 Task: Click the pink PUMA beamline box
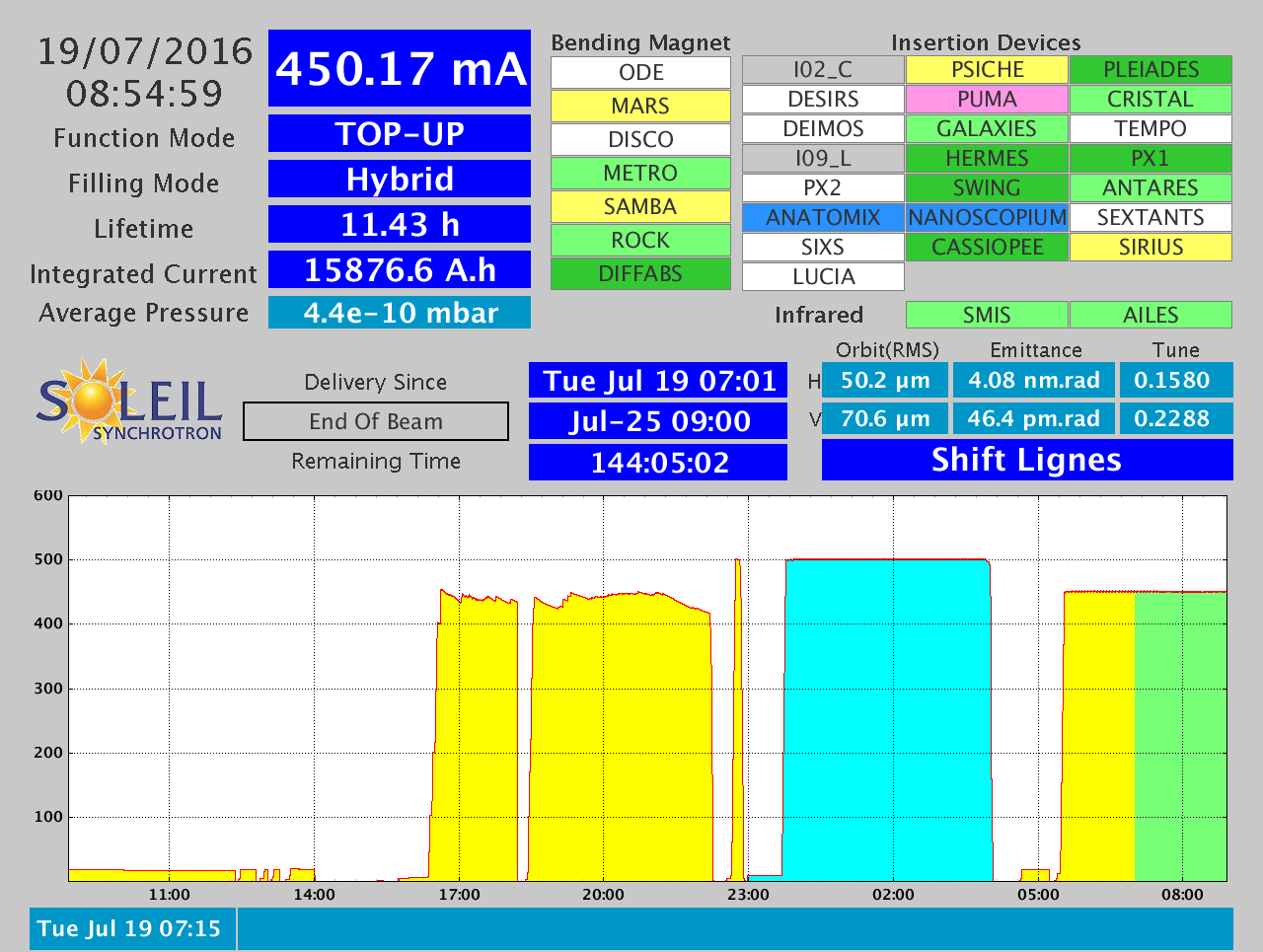coord(987,99)
